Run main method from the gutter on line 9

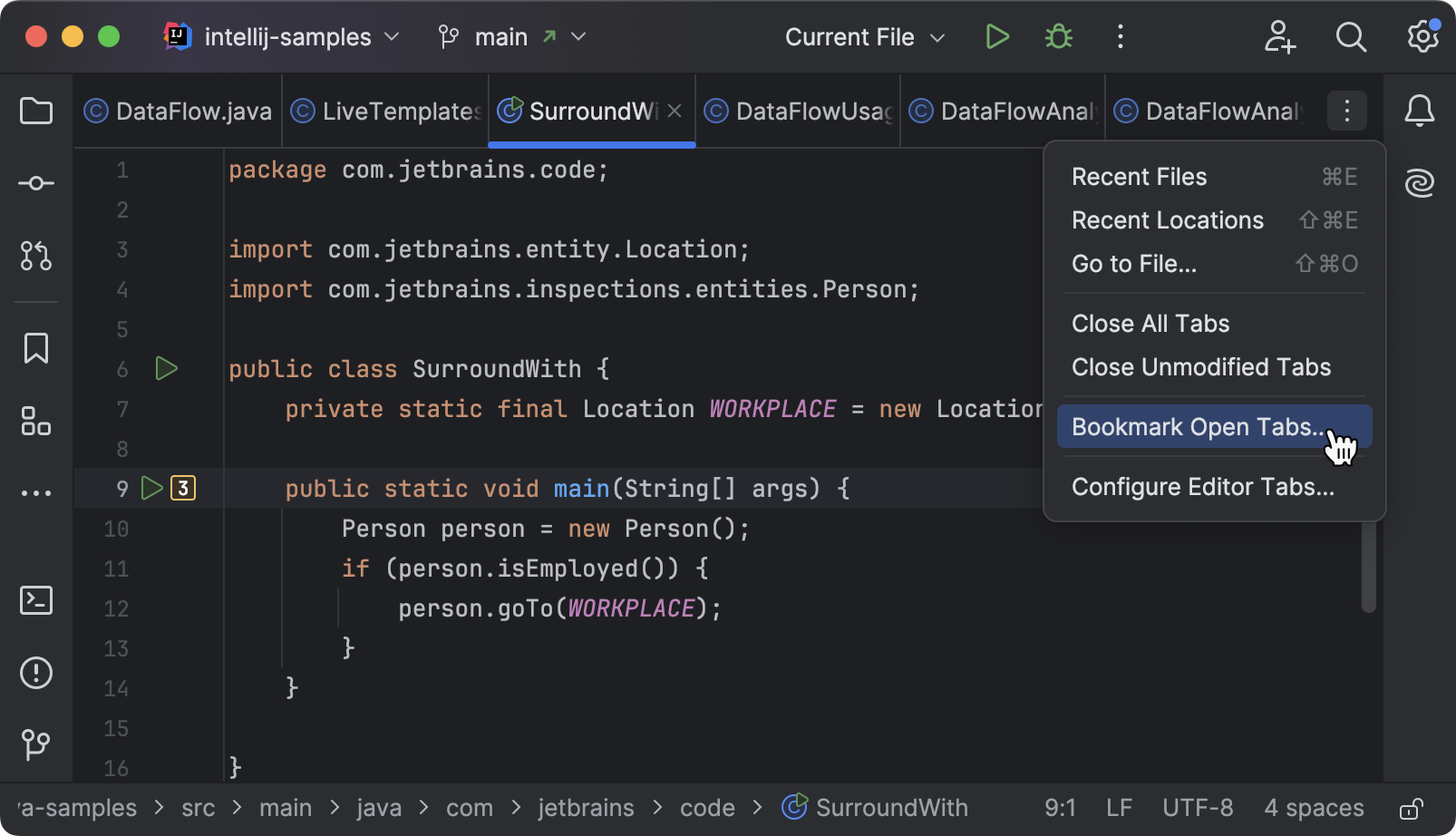coord(151,488)
